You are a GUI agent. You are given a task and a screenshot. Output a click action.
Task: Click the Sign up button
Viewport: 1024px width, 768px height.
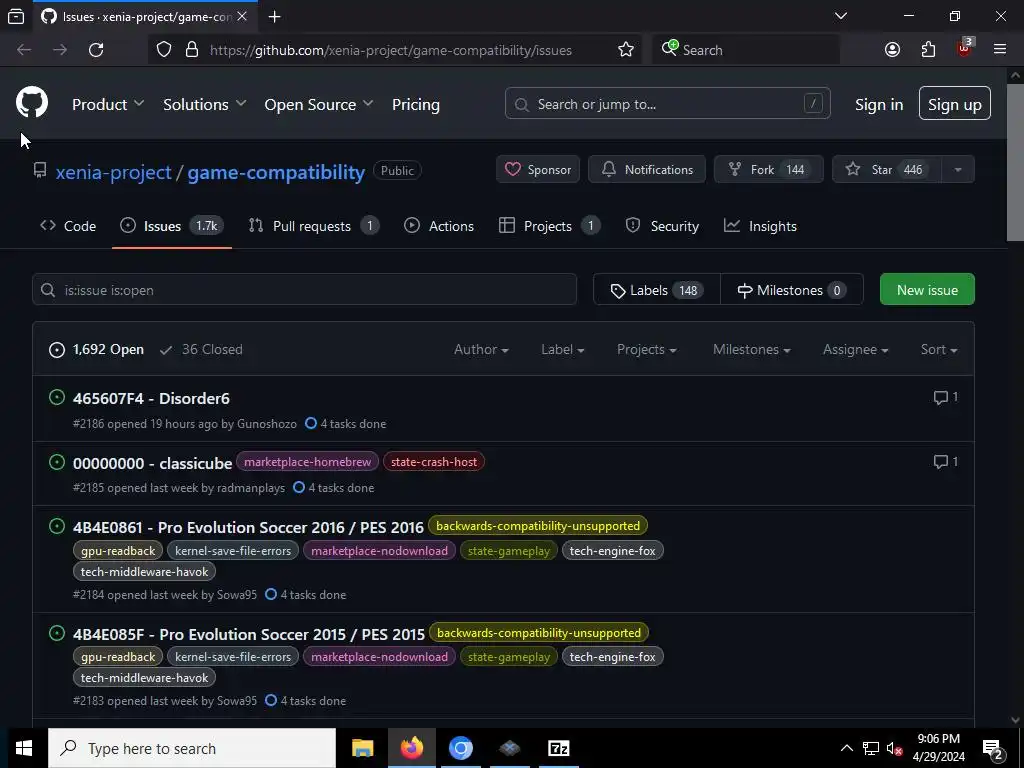pos(954,103)
